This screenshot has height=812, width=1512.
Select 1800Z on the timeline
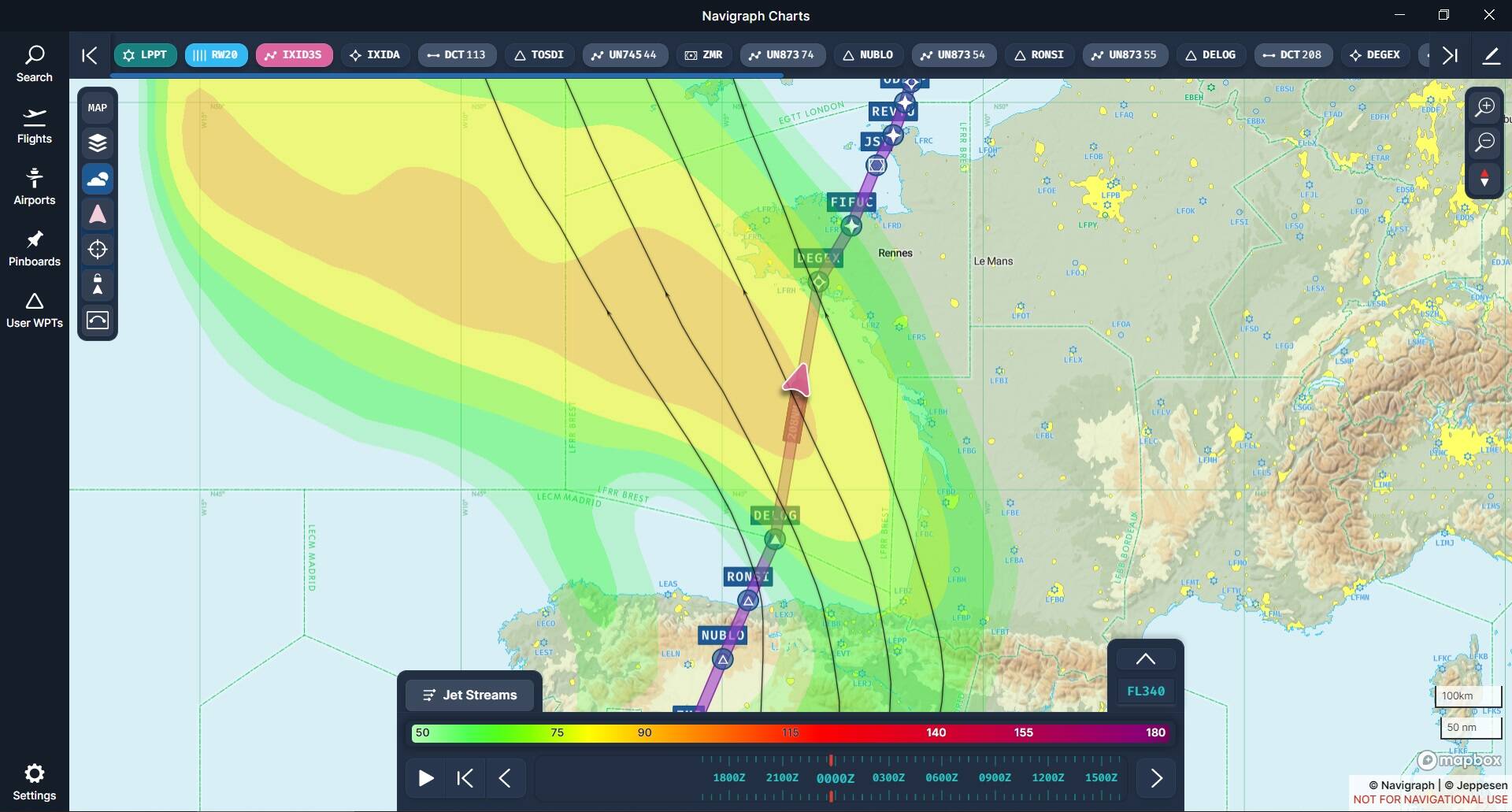click(729, 777)
